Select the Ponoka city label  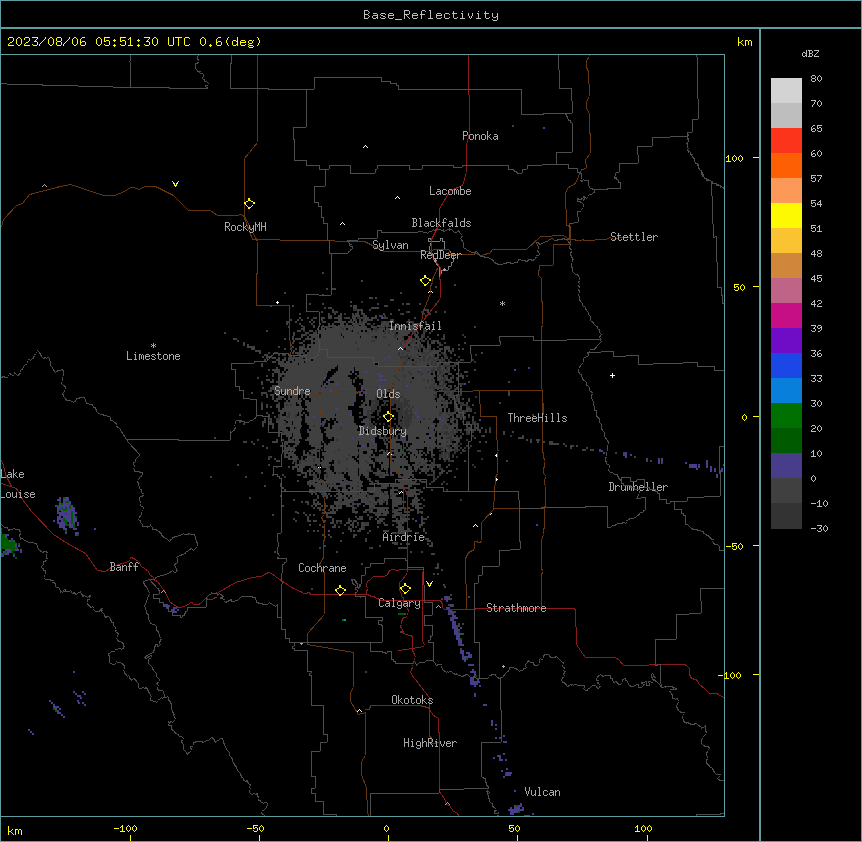[x=480, y=136]
